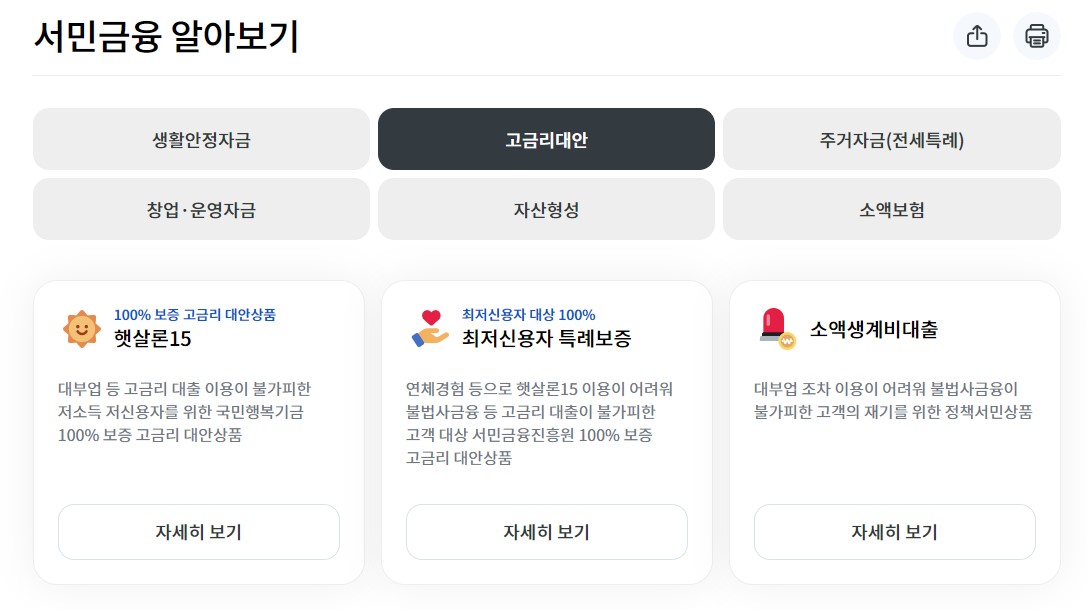The height and width of the screenshot is (609, 1088).
Task: Select the 자산형성 category tab
Action: (x=546, y=209)
